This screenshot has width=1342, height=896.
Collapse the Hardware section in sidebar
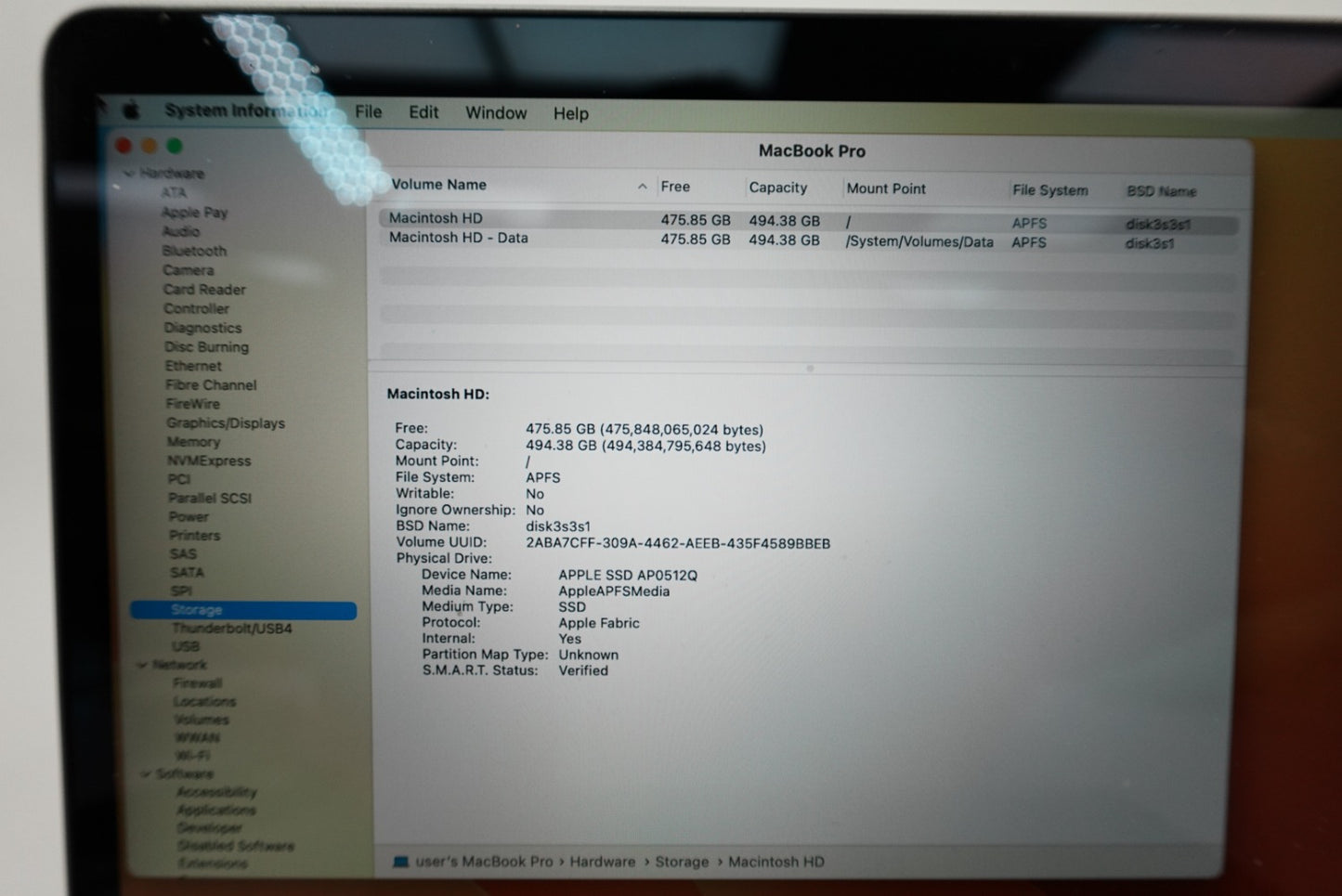click(x=129, y=174)
